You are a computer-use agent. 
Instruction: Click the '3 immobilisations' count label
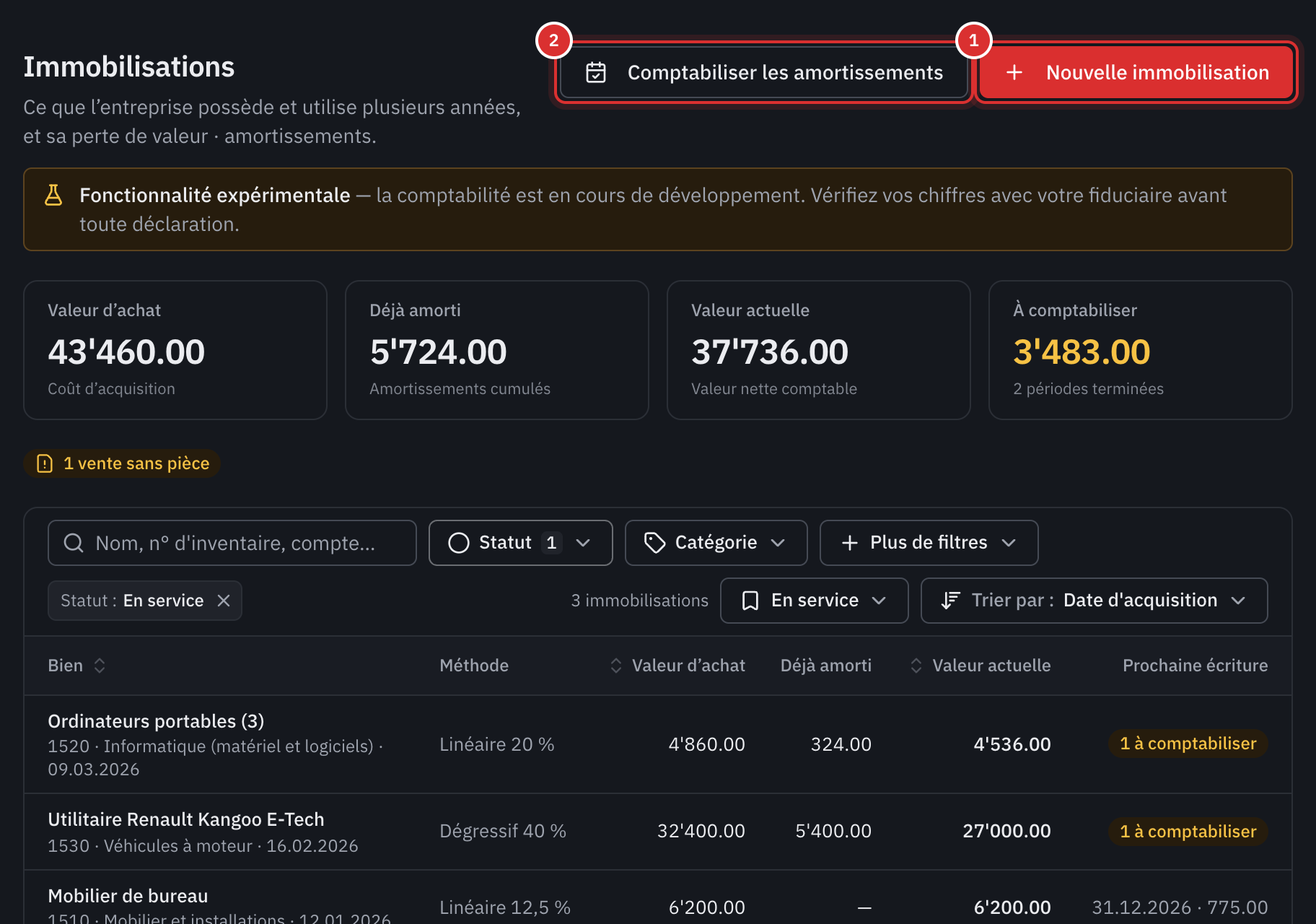640,601
